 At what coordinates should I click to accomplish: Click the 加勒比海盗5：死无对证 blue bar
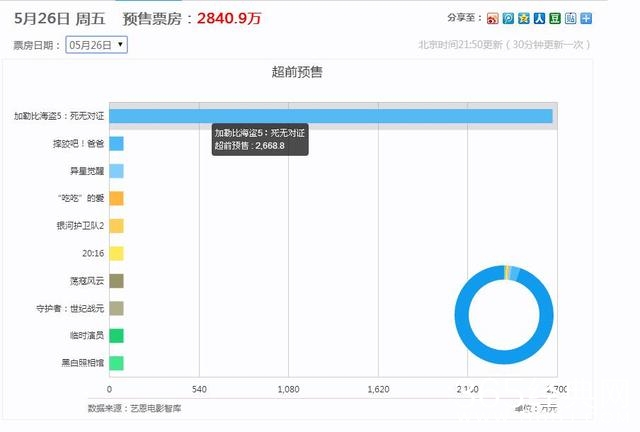[x=330, y=116]
